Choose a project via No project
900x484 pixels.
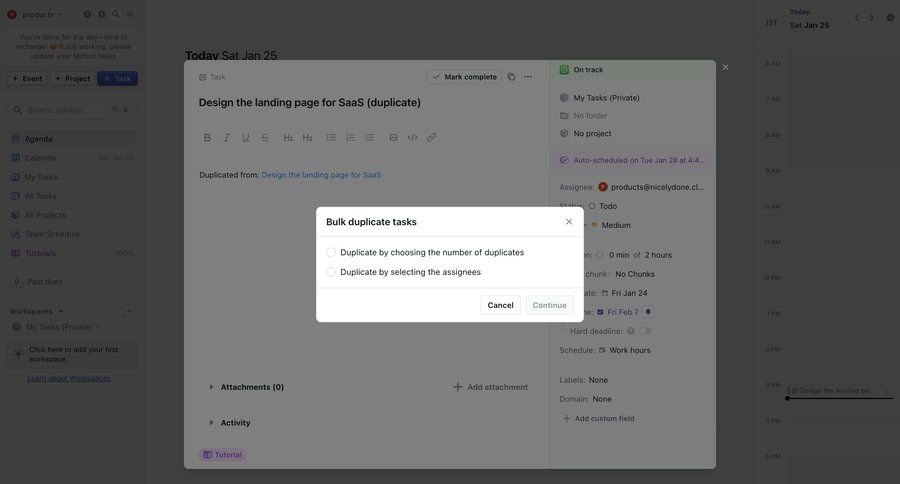(x=585, y=133)
